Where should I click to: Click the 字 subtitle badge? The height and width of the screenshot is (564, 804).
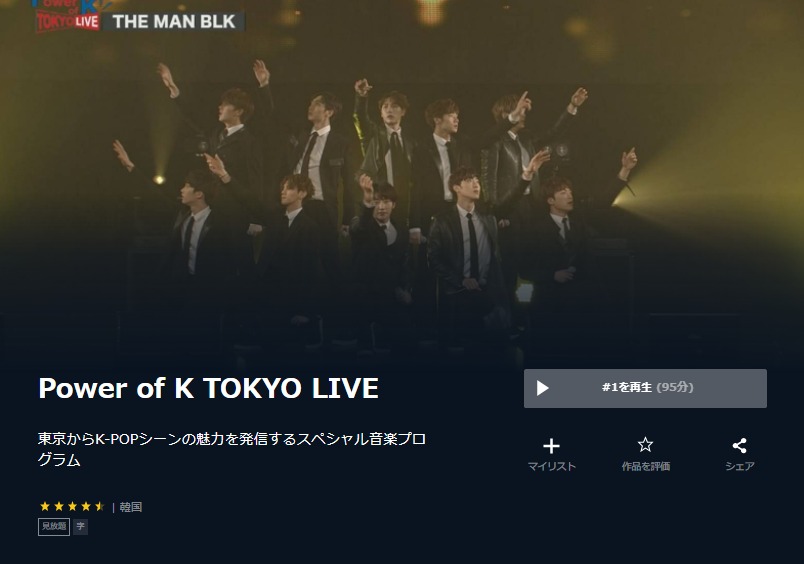pyautogui.click(x=81, y=527)
